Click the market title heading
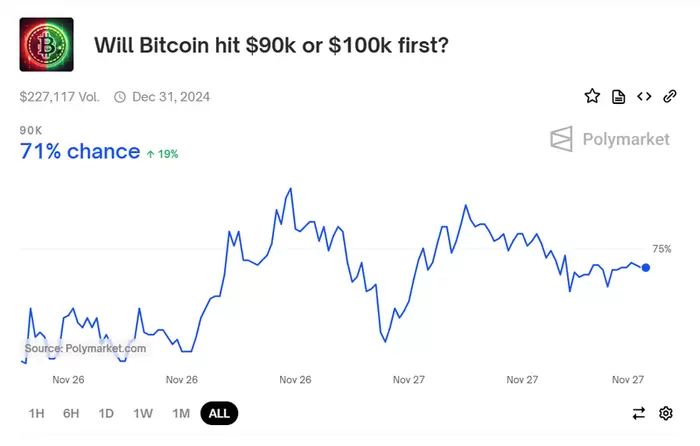Screen dimensions: 700x446 [271, 46]
